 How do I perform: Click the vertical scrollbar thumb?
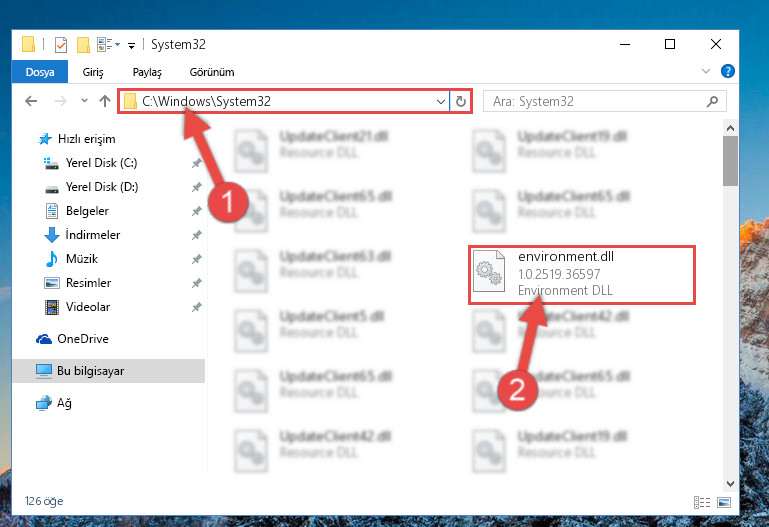tap(730, 161)
